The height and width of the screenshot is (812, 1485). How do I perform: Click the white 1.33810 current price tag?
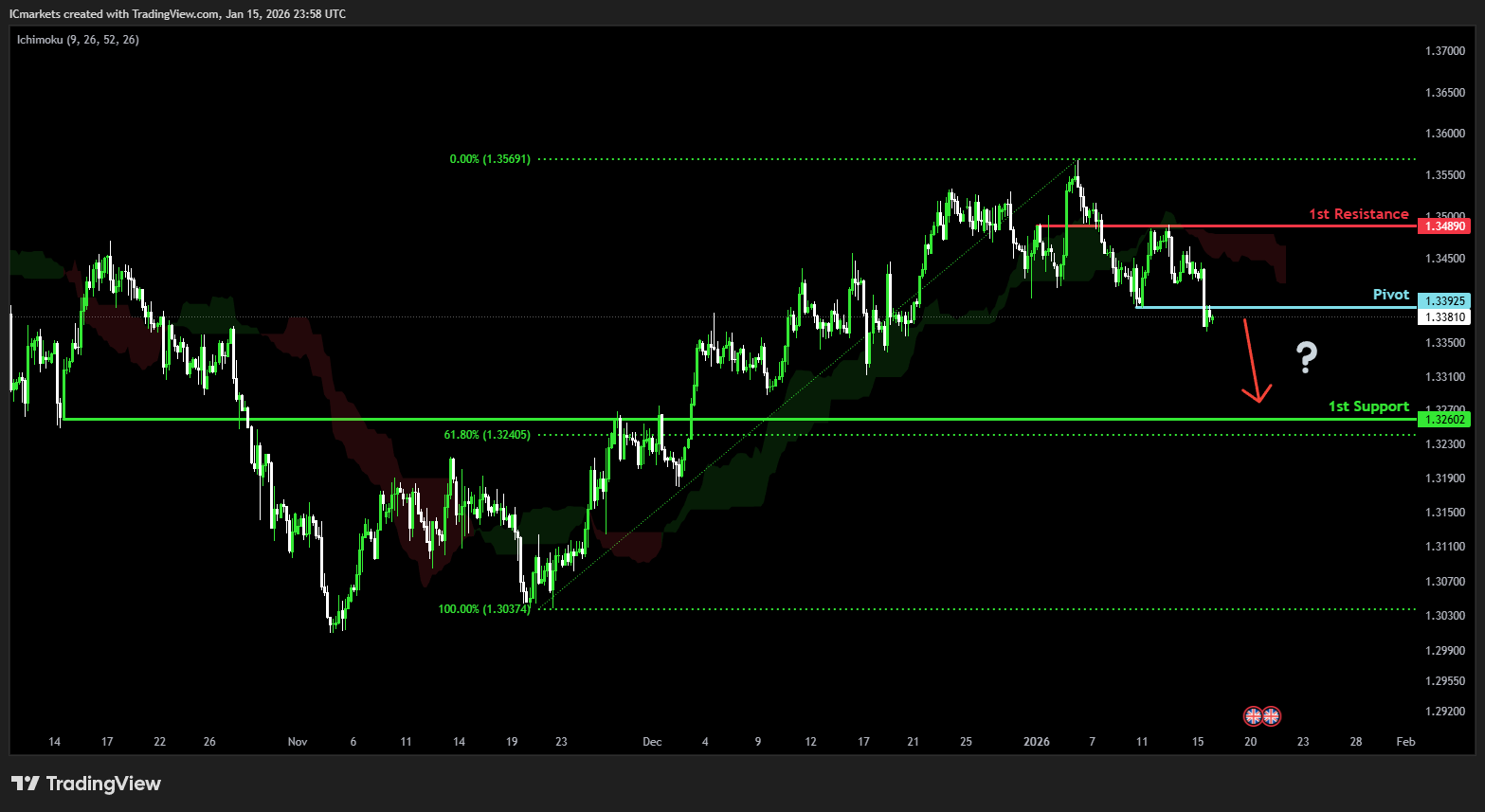pyautogui.click(x=1444, y=317)
